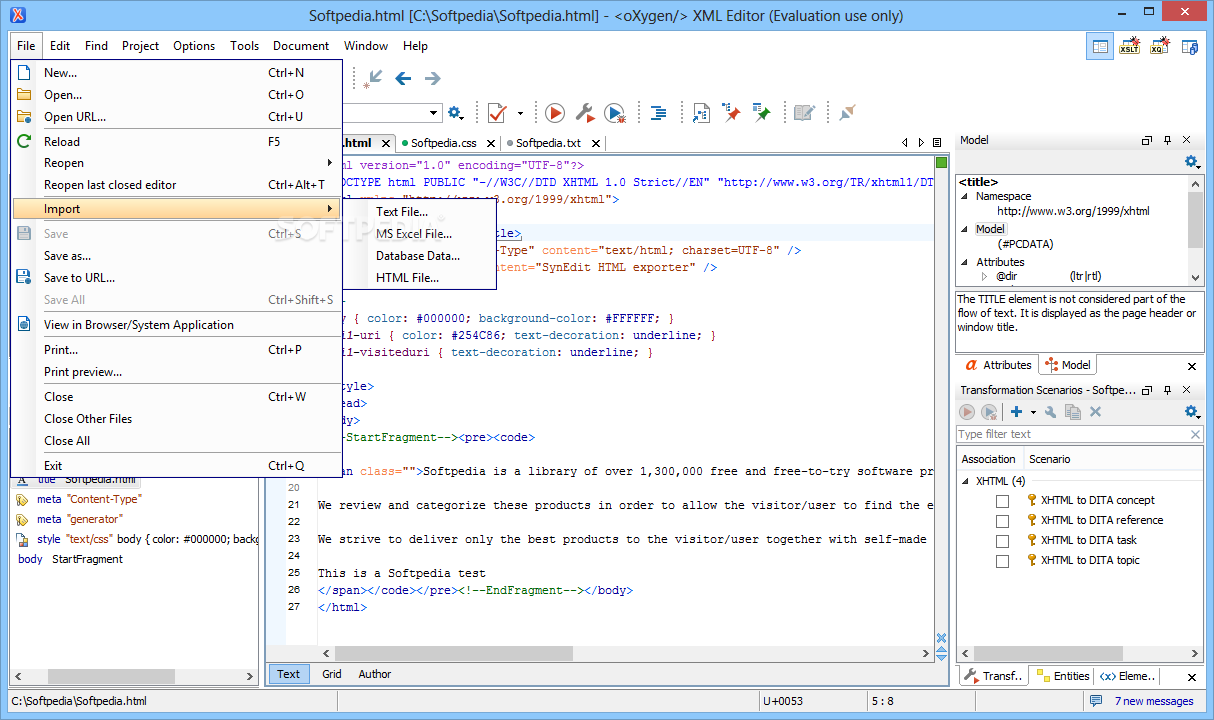Apply the transformation scenario play icon
1214x720 pixels.
click(555, 113)
